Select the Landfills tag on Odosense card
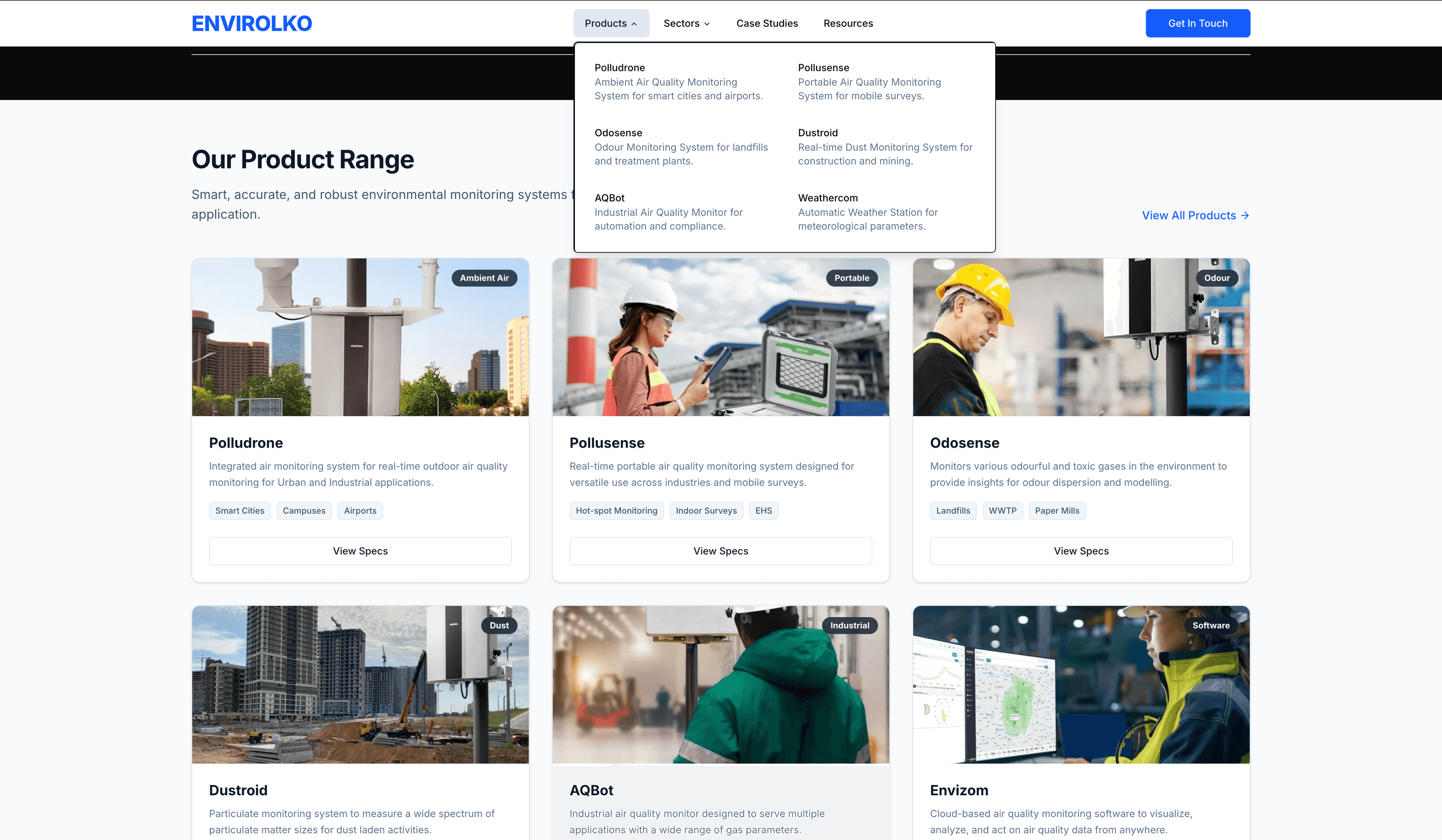Viewport: 1442px width, 840px height. pyautogui.click(x=953, y=510)
